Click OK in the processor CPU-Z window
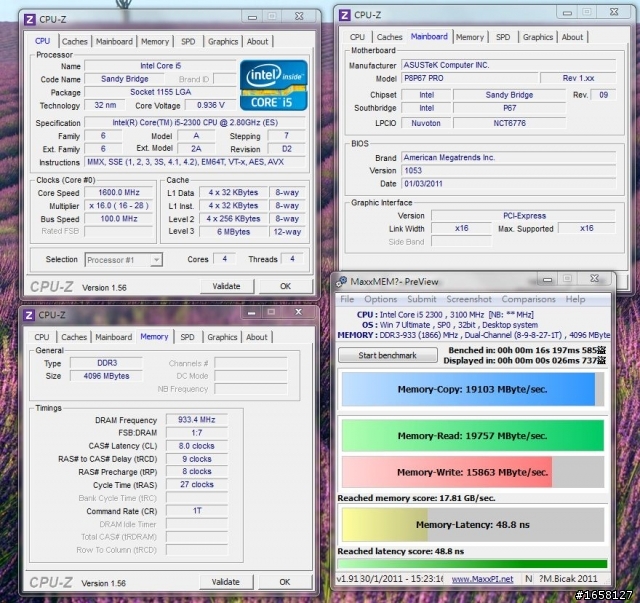 pos(285,286)
